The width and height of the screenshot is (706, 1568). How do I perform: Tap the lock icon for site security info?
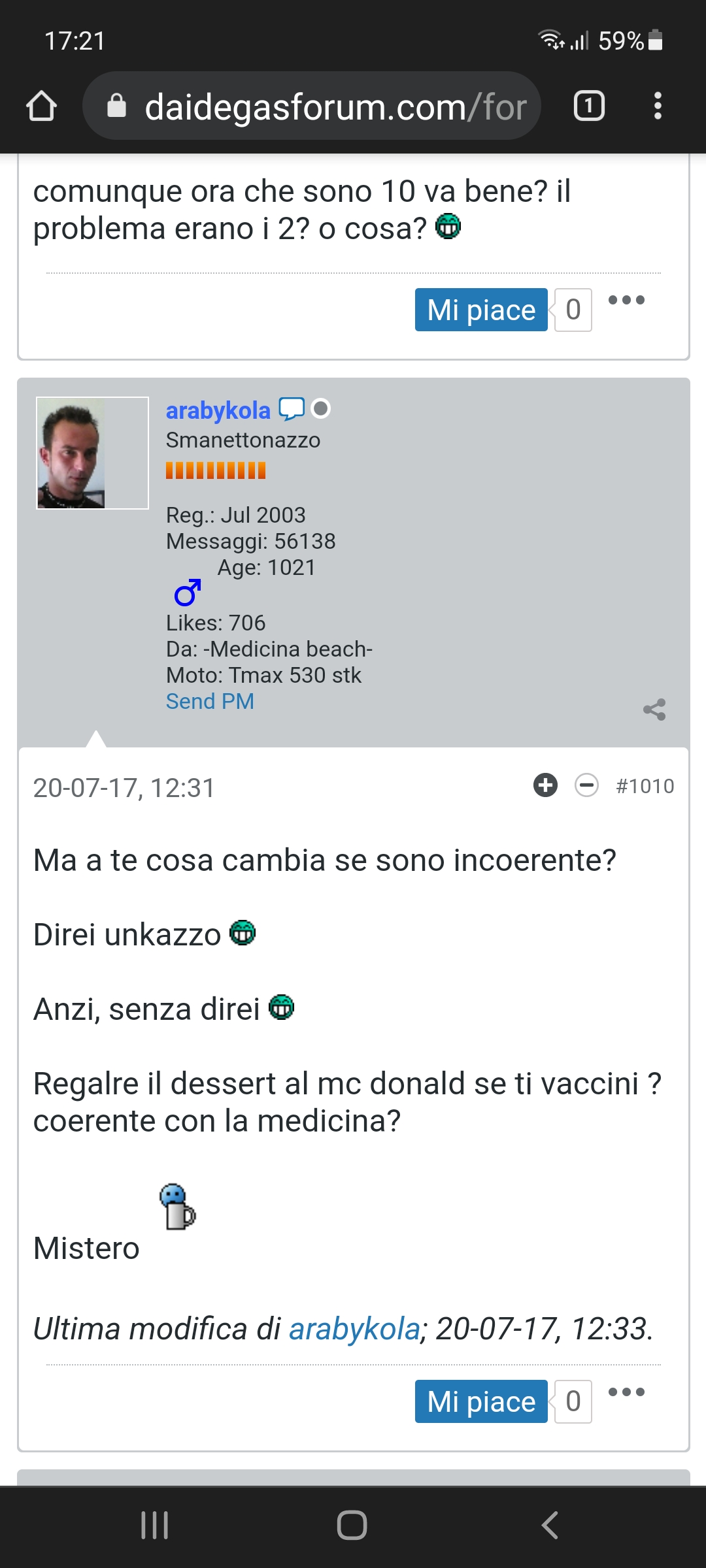(x=116, y=105)
